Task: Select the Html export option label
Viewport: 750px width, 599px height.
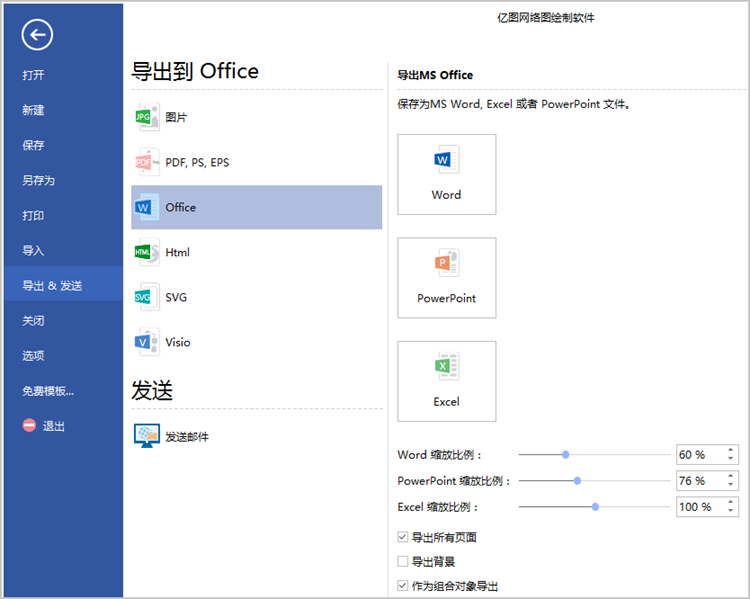Action: pyautogui.click(x=177, y=253)
